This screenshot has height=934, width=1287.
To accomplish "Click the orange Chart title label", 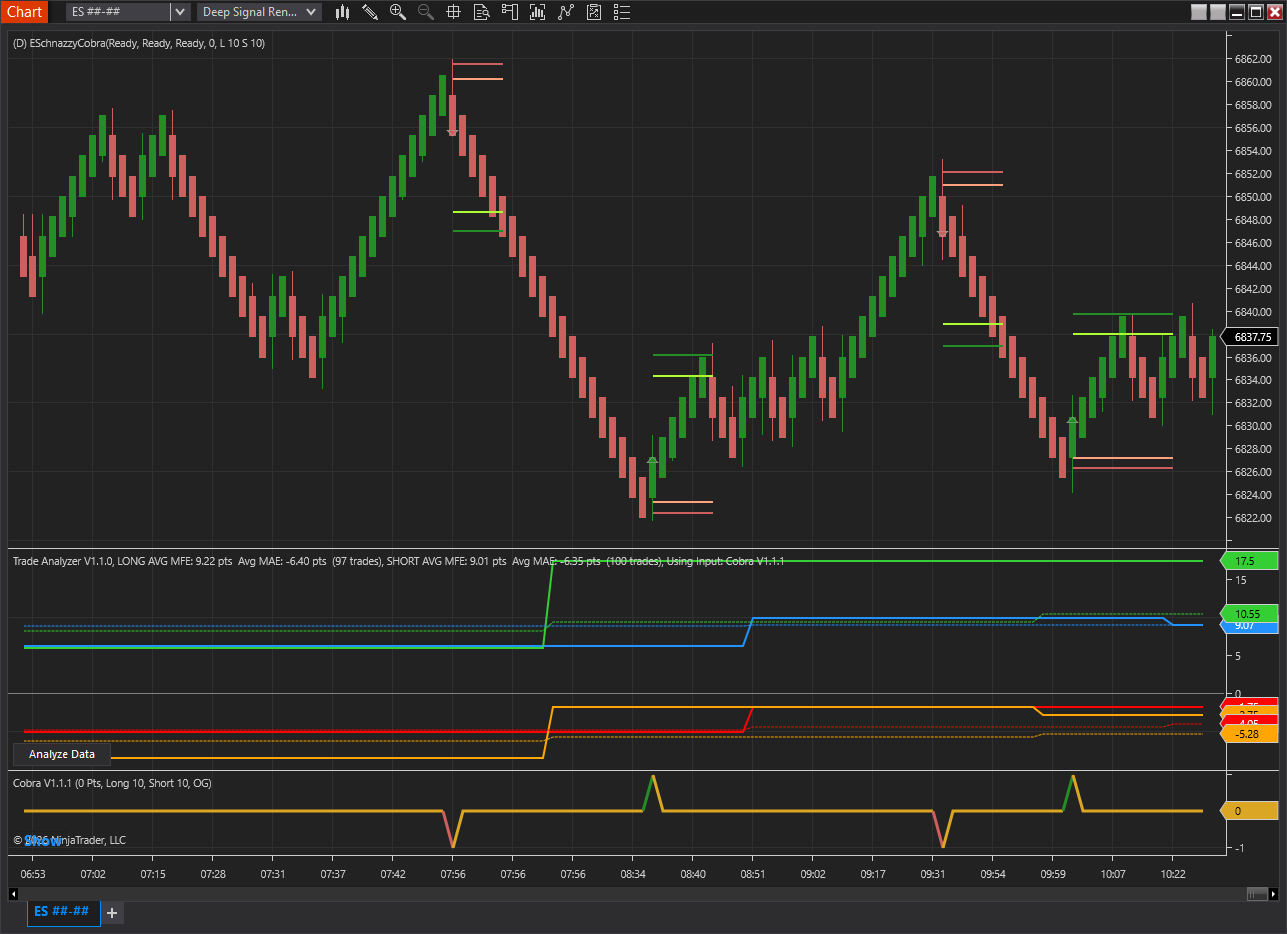I will click(24, 12).
